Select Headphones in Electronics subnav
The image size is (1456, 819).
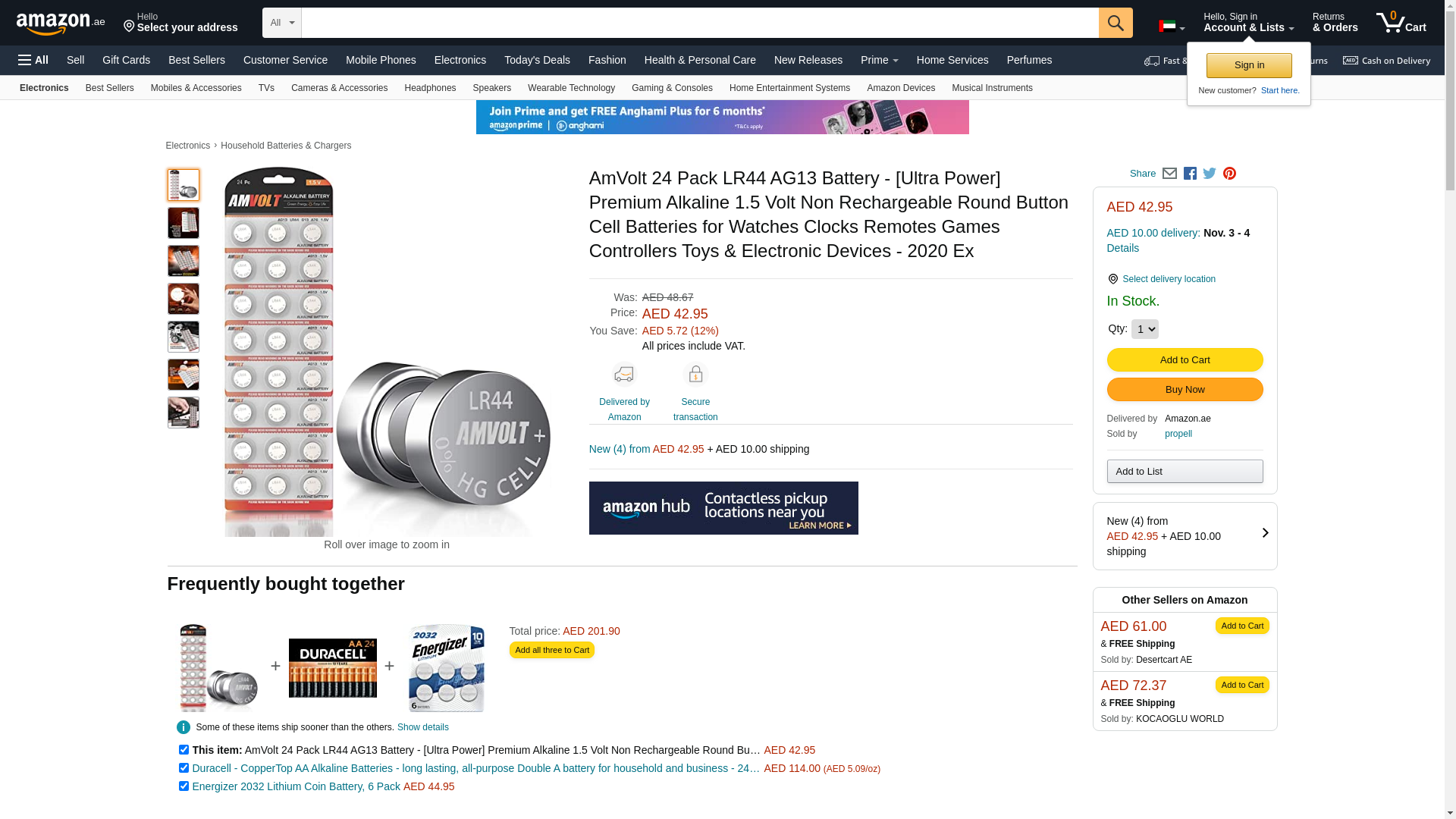pyautogui.click(x=430, y=88)
